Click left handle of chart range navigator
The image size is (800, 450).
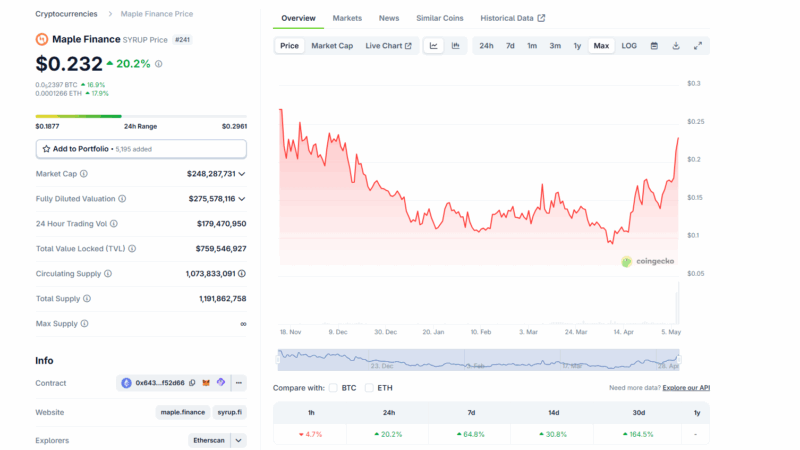(278, 360)
